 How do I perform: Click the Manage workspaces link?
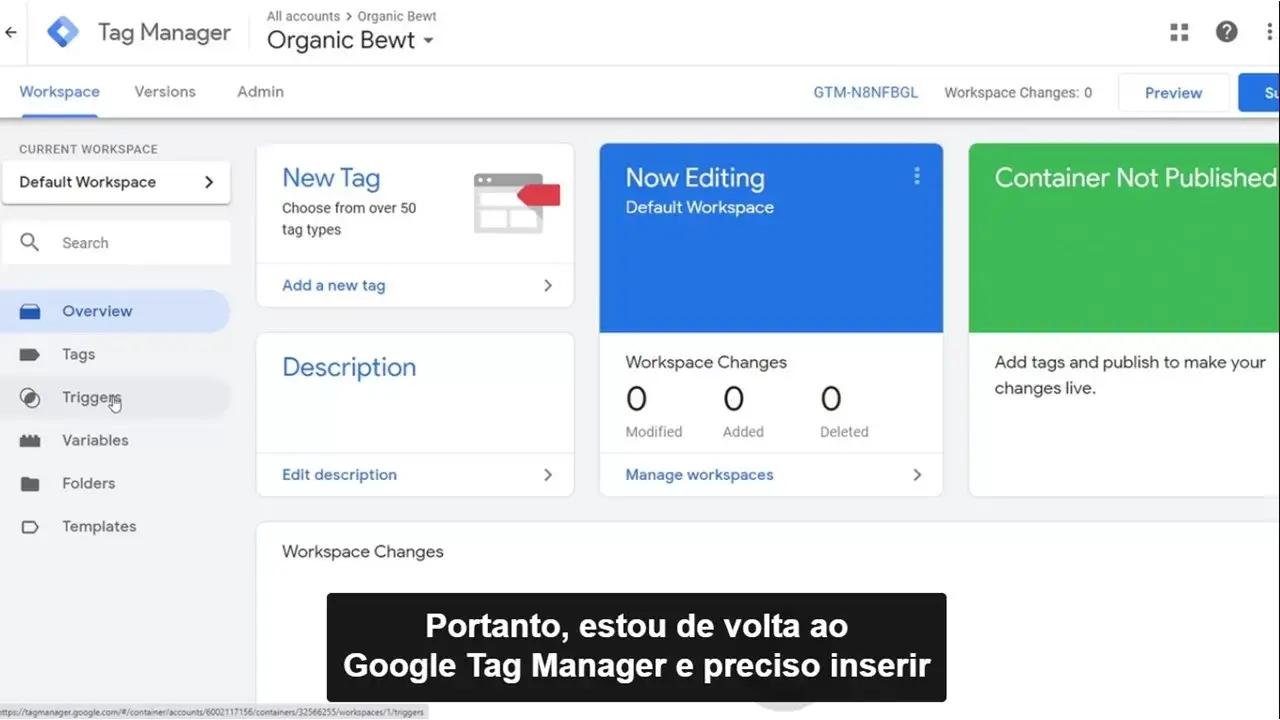699,475
